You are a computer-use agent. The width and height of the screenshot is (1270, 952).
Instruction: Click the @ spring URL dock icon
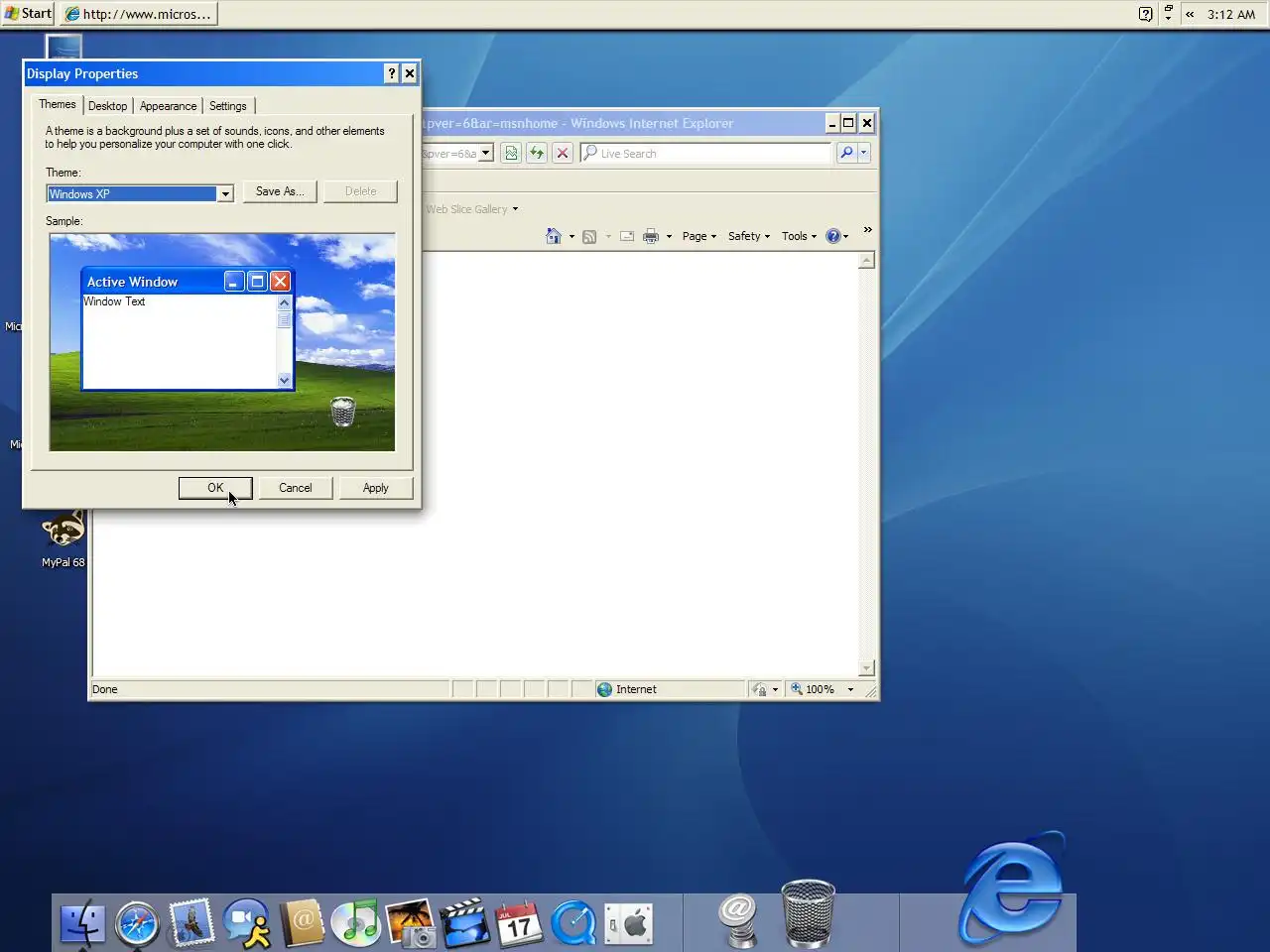click(738, 920)
